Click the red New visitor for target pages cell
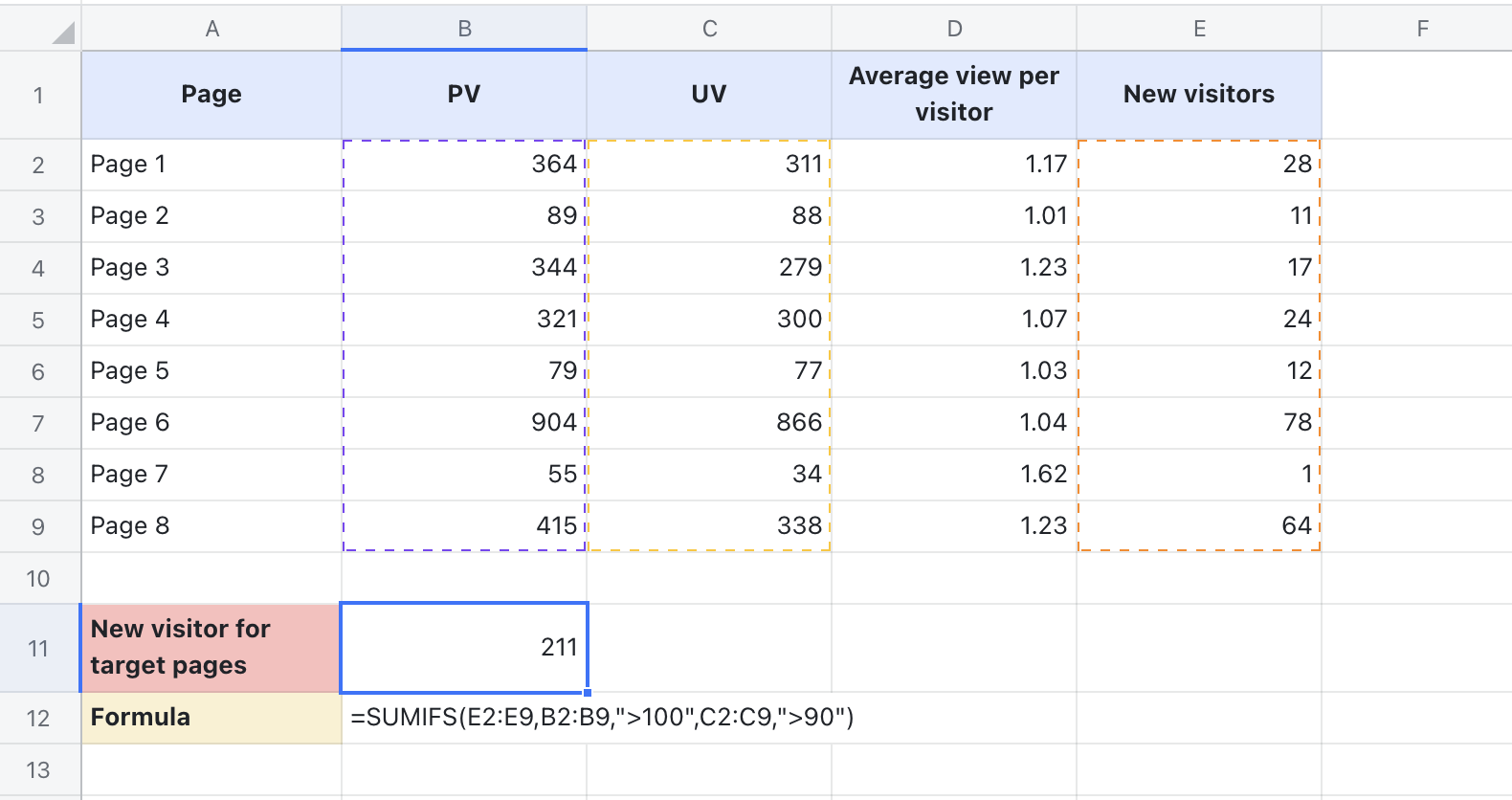1512x800 pixels. [x=211, y=648]
